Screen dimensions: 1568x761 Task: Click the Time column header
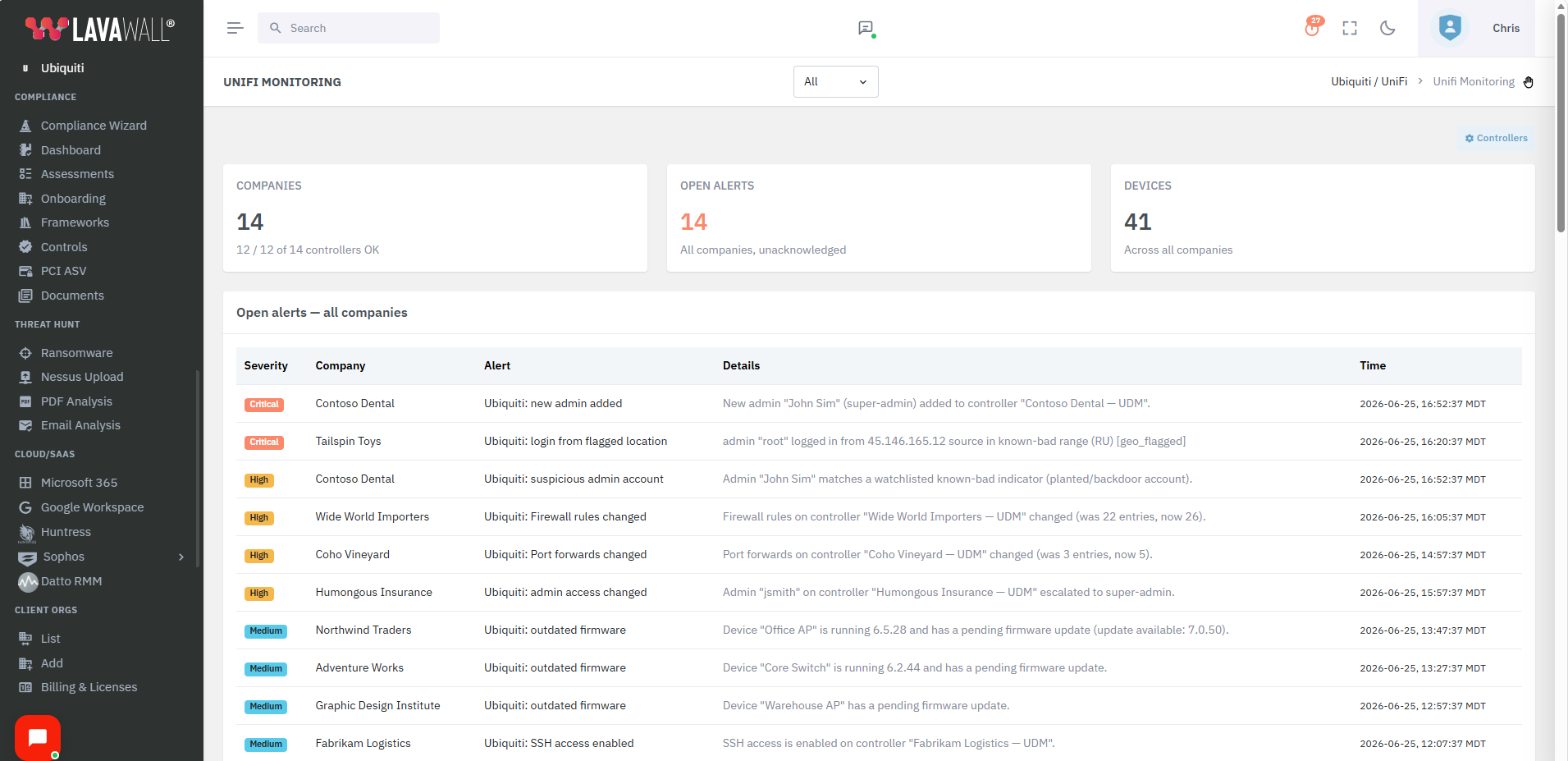pos(1373,366)
